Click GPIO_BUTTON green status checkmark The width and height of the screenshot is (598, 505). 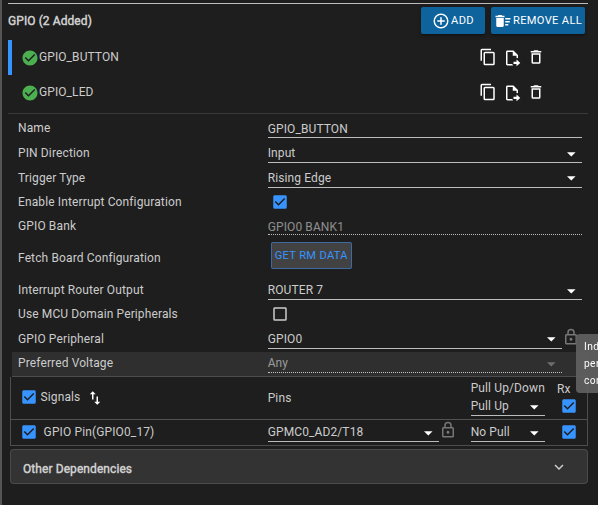(x=30, y=58)
